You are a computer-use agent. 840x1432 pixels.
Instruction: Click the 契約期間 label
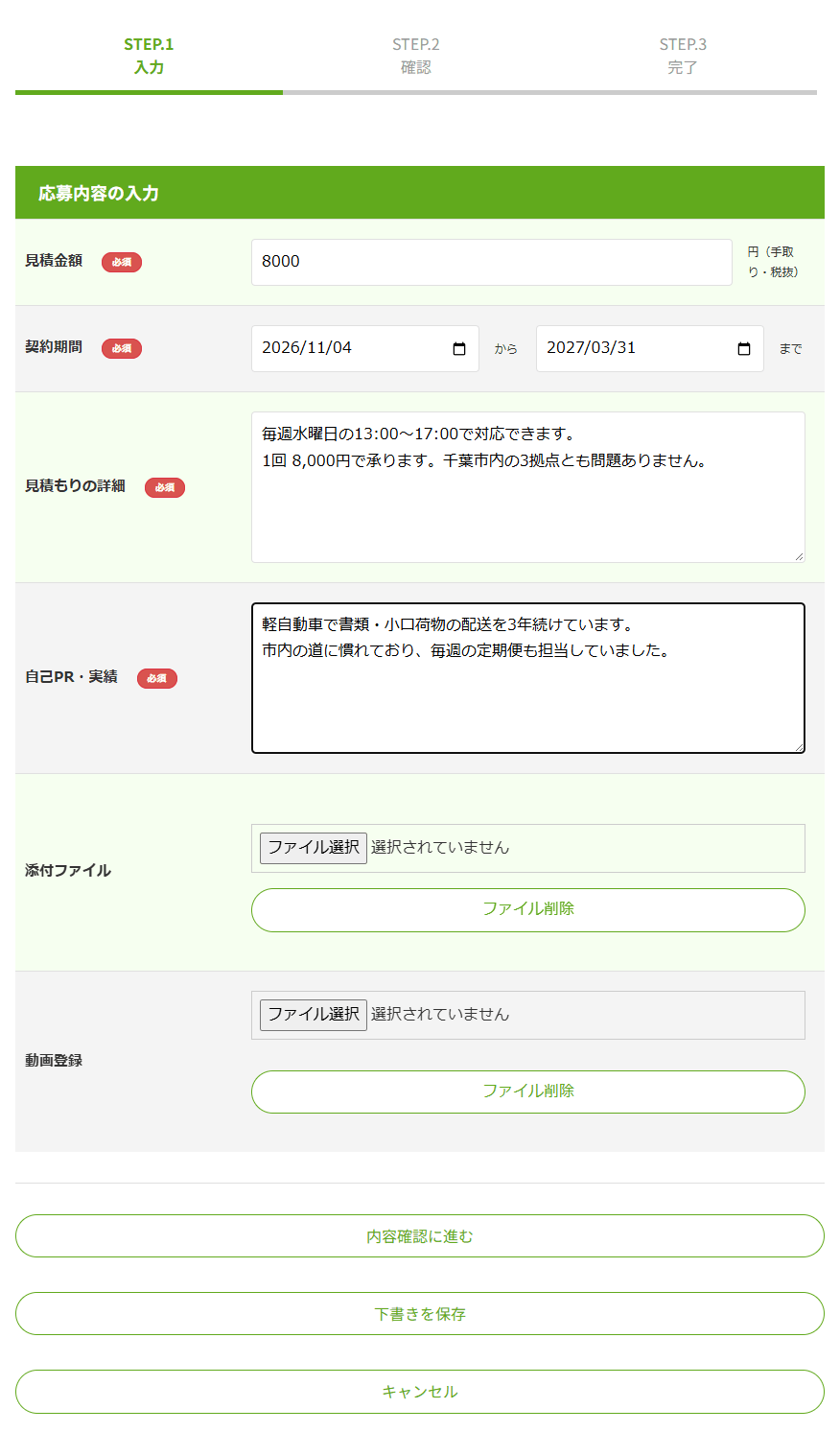(x=54, y=347)
